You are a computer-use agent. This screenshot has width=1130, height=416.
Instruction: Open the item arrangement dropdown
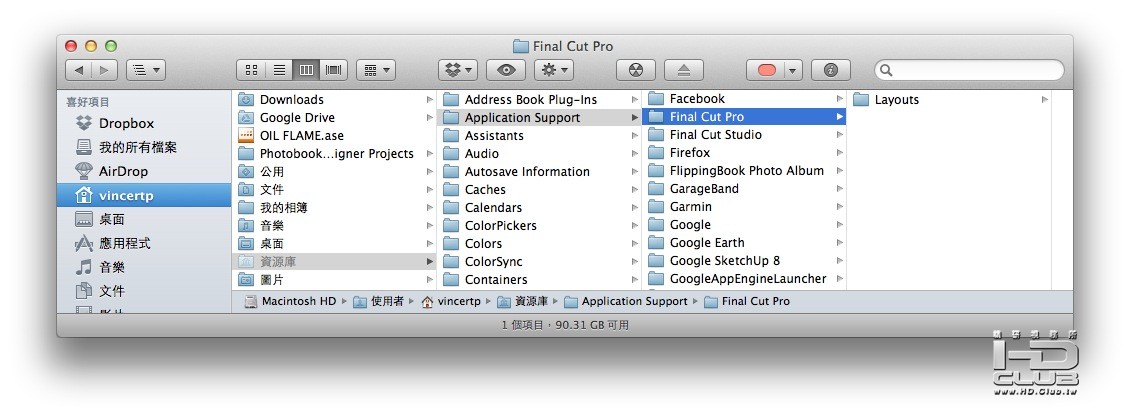pos(375,70)
